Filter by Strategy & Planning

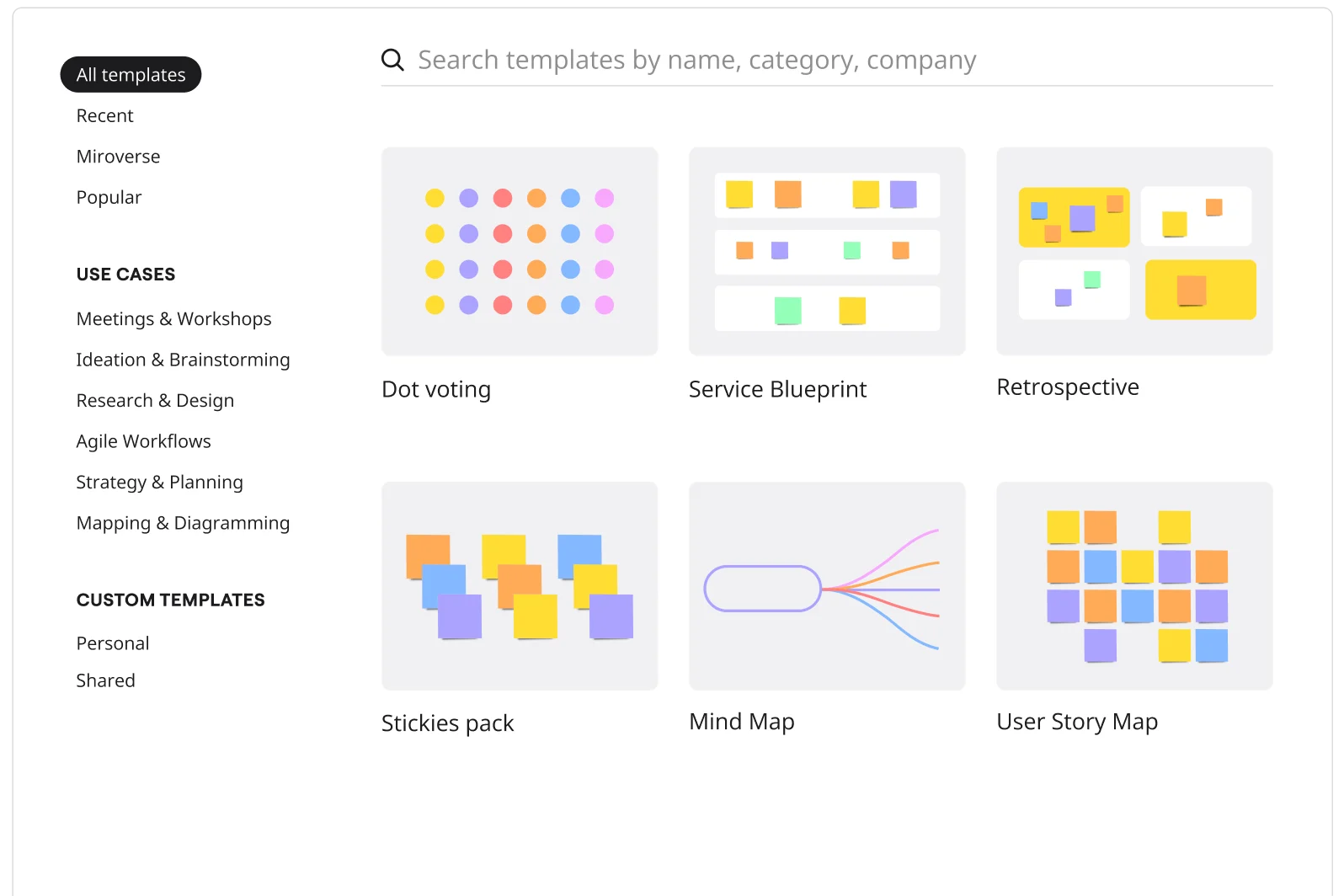coord(159,483)
